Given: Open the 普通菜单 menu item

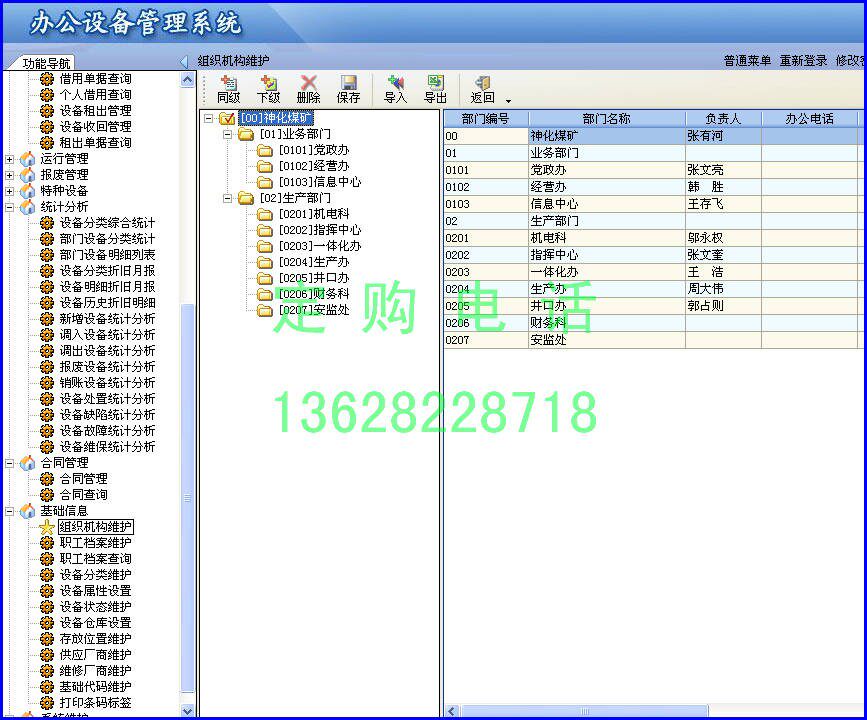Looking at the screenshot, I should coord(747,61).
